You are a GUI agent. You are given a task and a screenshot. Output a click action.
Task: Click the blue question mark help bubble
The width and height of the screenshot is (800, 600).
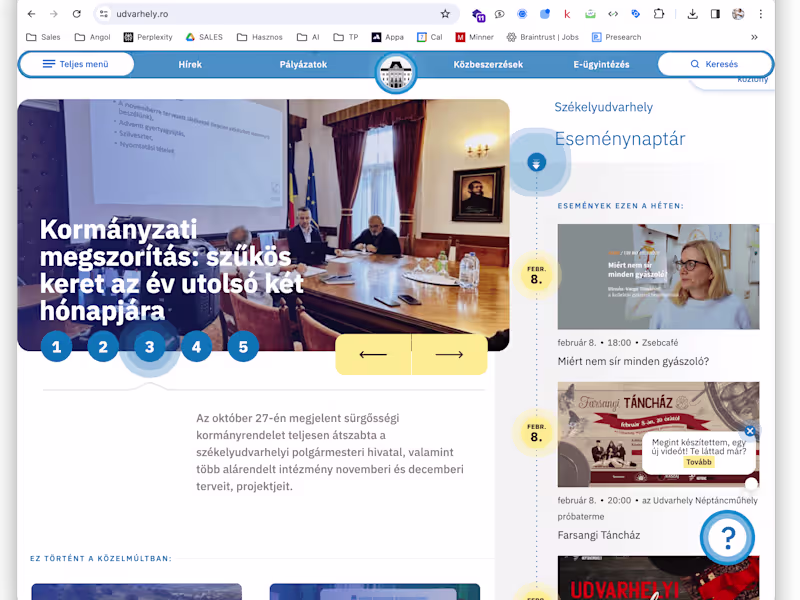(728, 537)
